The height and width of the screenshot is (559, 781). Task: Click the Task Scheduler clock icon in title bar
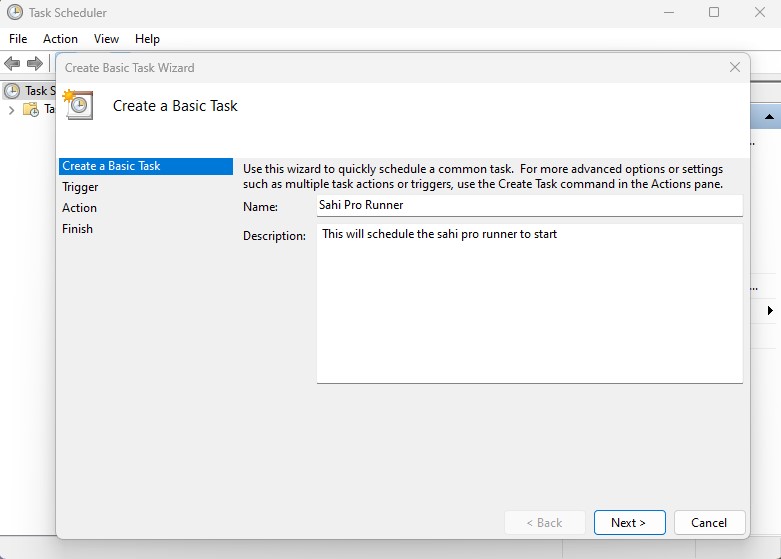[x=15, y=13]
